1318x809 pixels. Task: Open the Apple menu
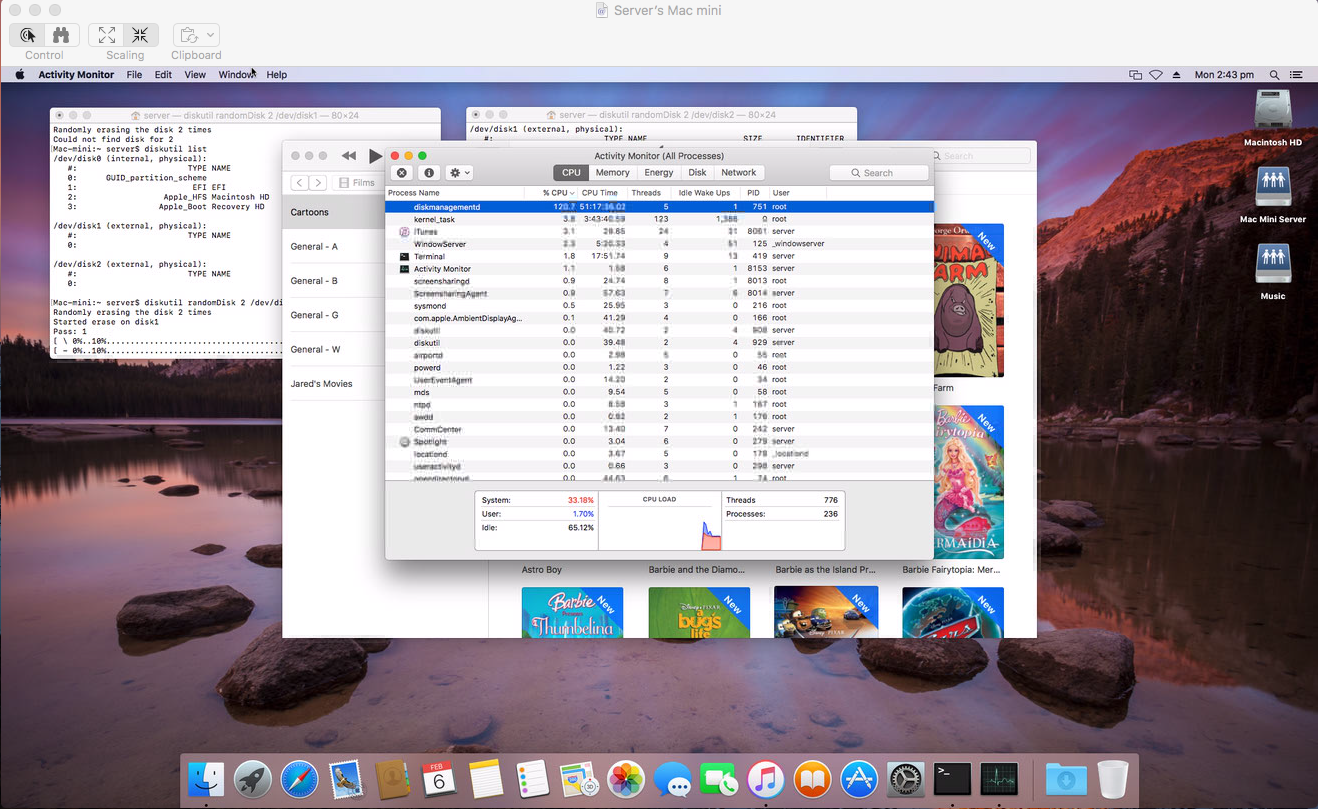(20, 75)
